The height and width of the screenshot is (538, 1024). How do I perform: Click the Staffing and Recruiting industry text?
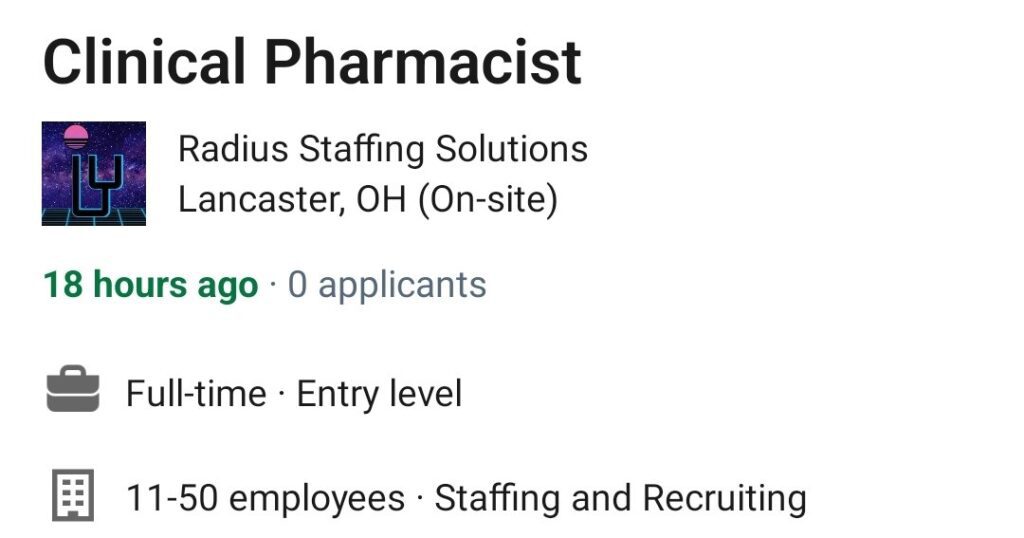pos(620,498)
